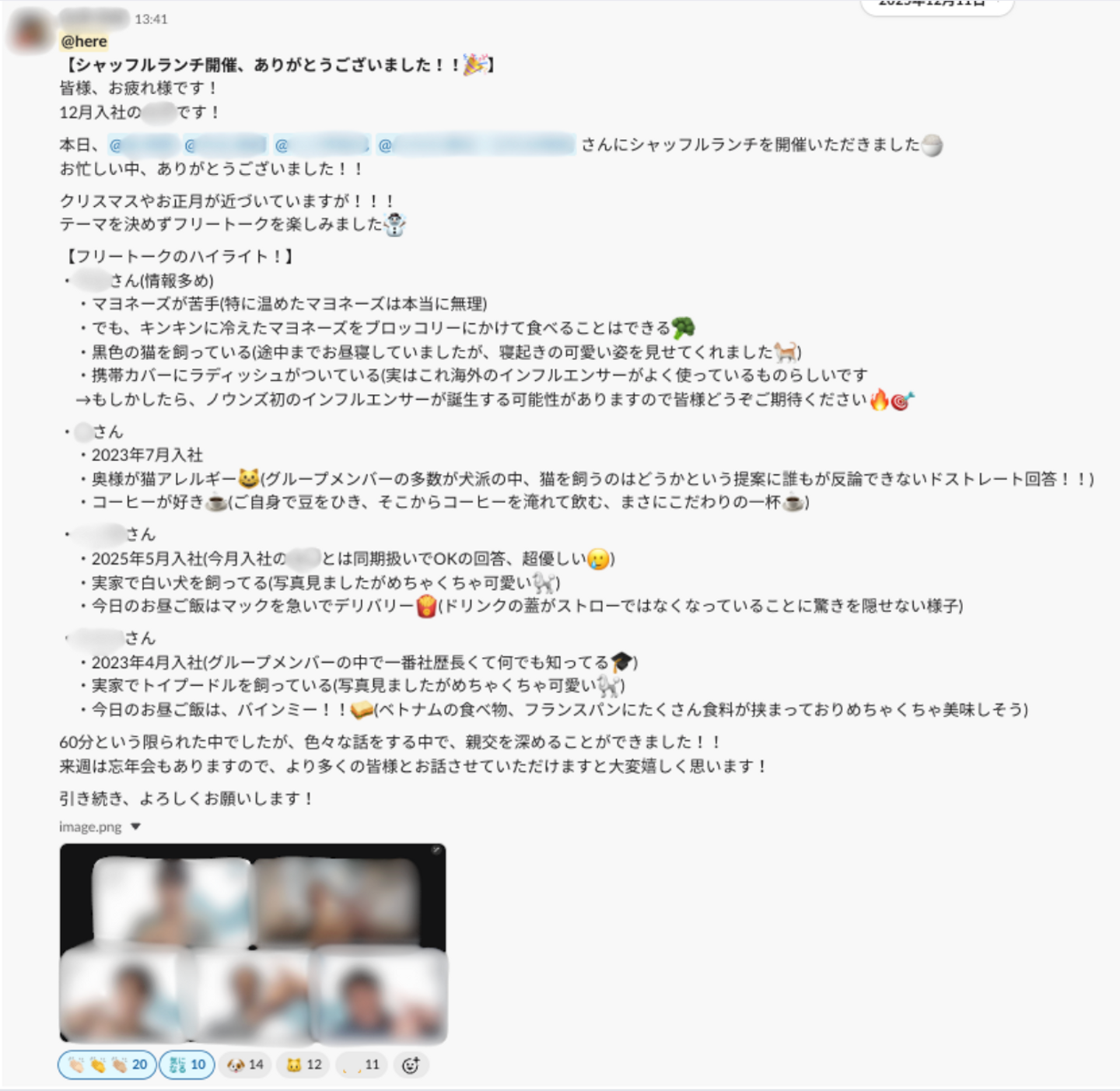This screenshot has height=1091, width=1120.
Task: Open the third blurred @mention user tag
Action: [322, 145]
